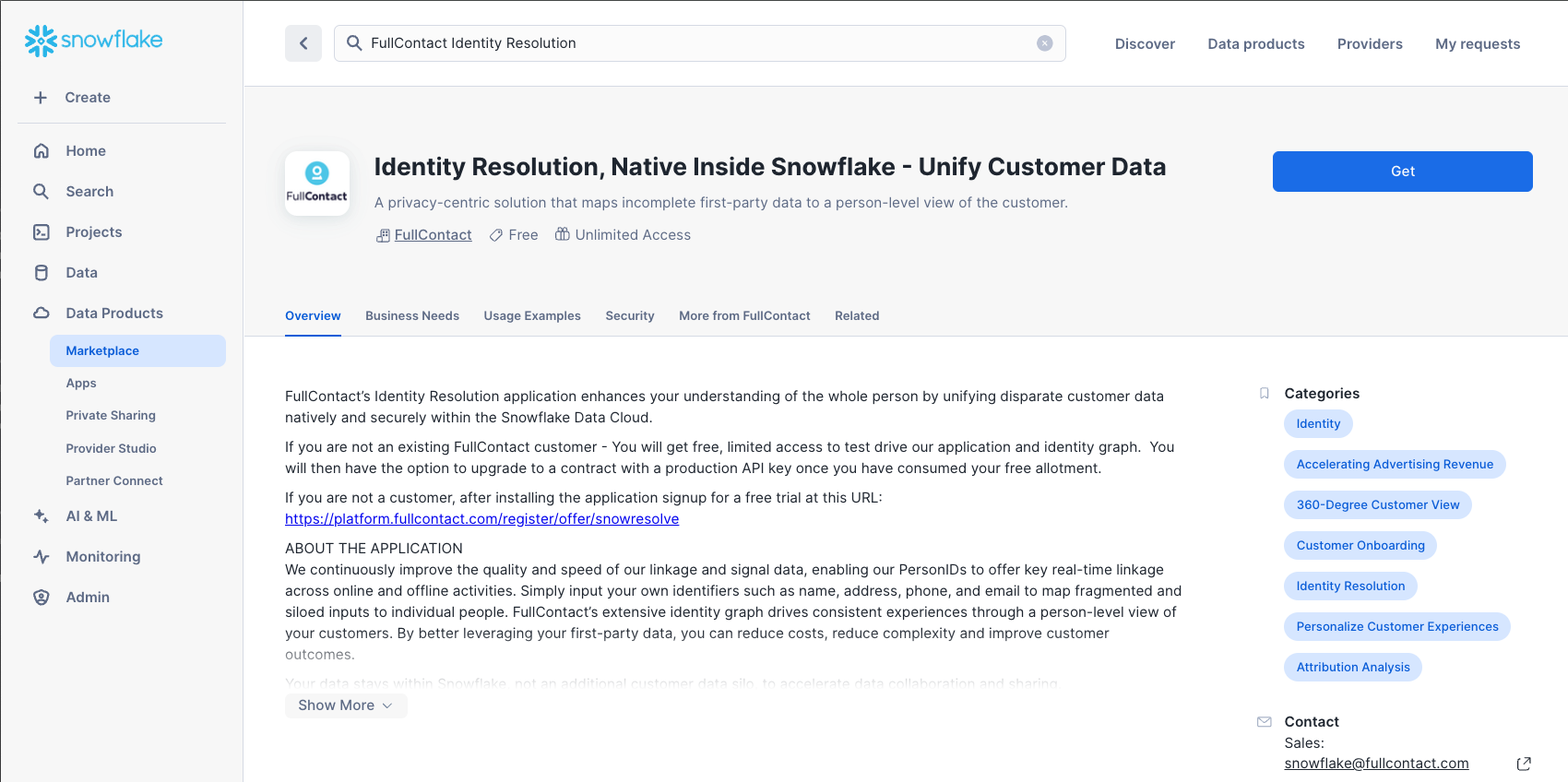Expand description with Show More

(345, 705)
